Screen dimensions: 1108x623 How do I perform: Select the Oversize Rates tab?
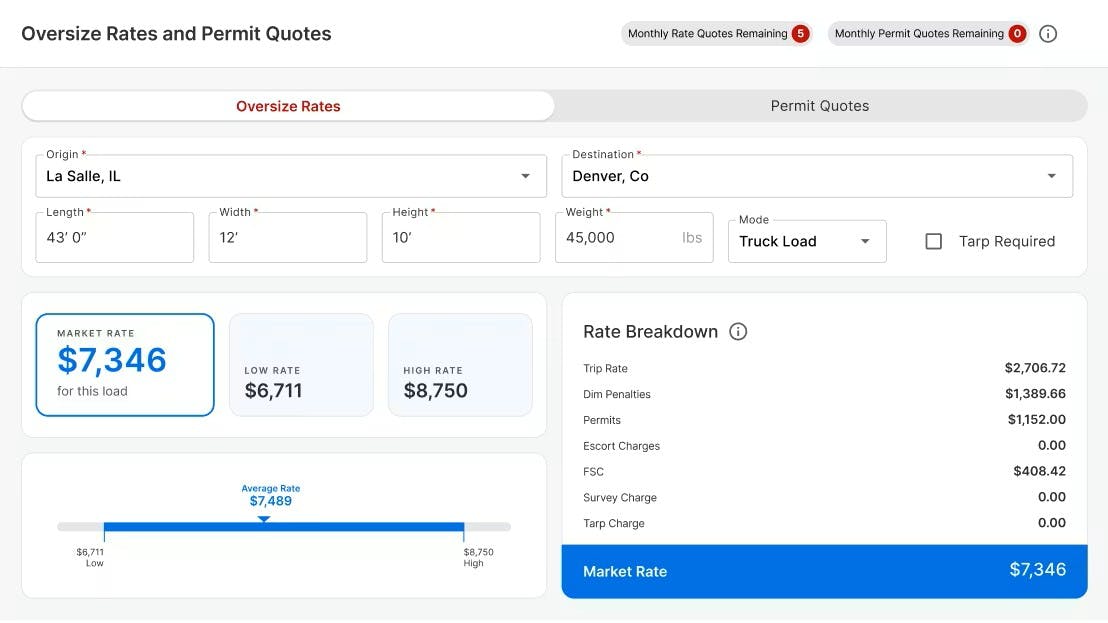click(288, 106)
